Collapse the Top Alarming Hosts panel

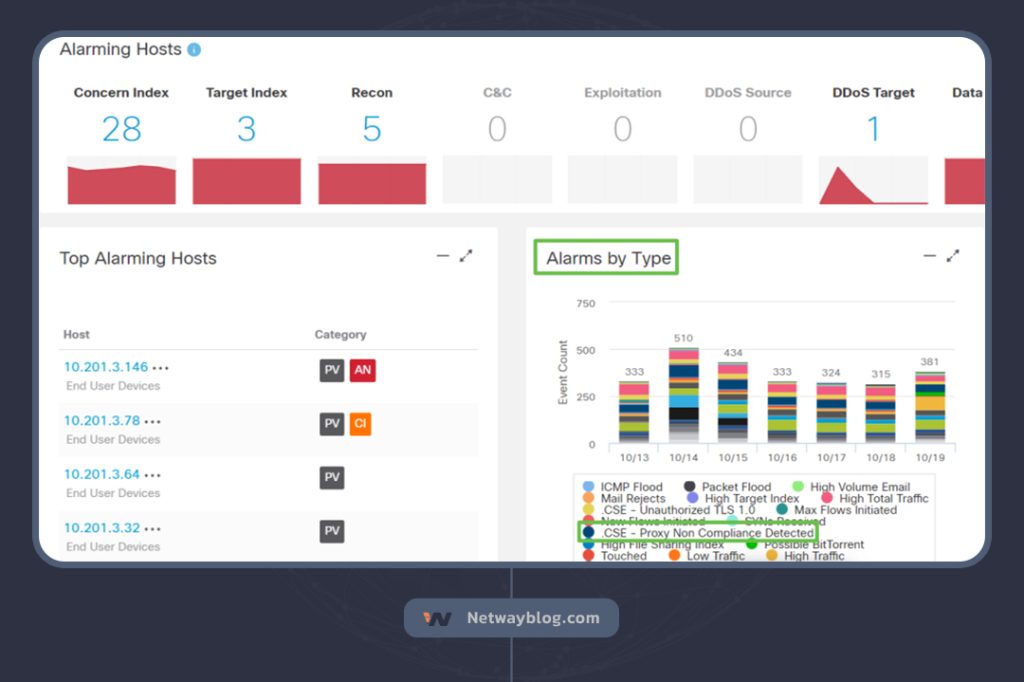pos(443,256)
